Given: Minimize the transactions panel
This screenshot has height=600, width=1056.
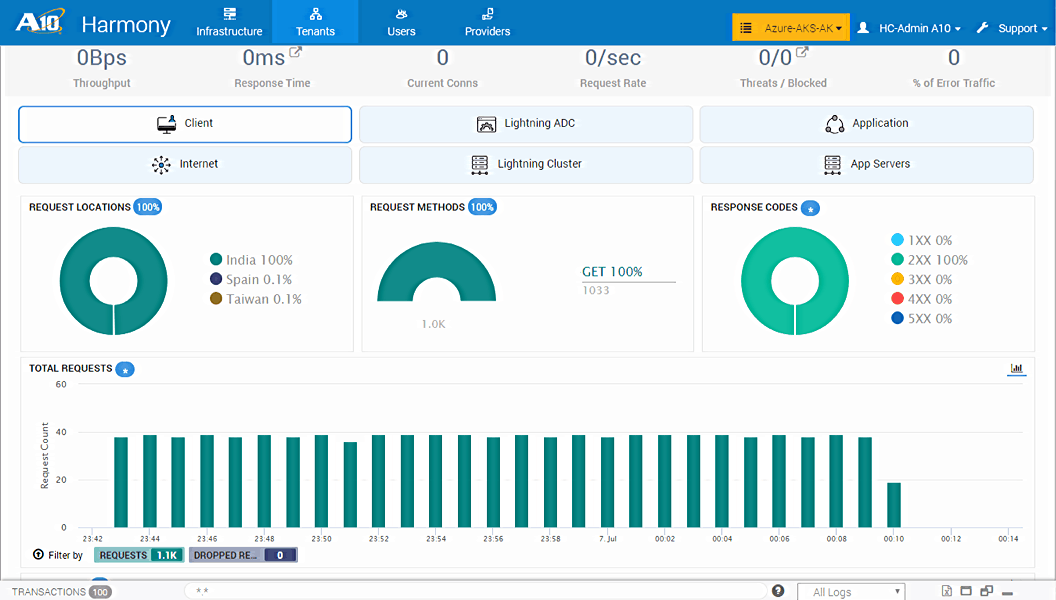Looking at the screenshot, I should (1008, 593).
